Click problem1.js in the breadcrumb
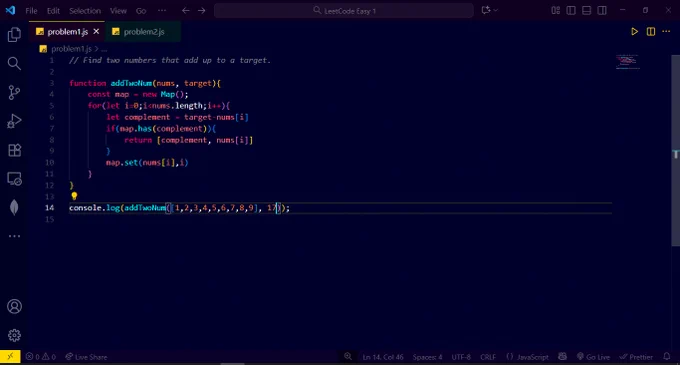The width and height of the screenshot is (680, 365). 71,49
